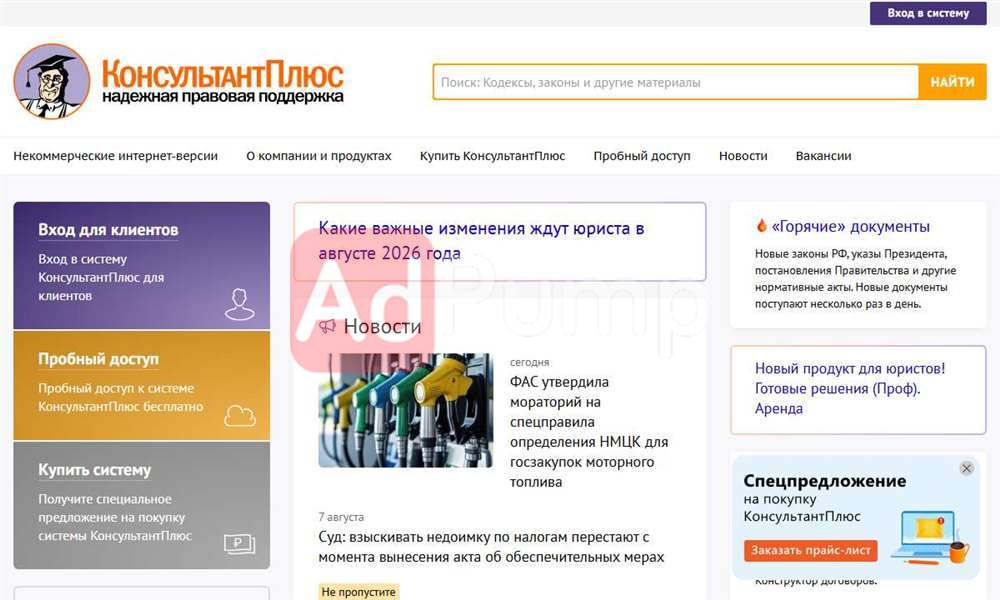Open the Вход для клиентов card heading
1000x600 pixels.
[108, 230]
